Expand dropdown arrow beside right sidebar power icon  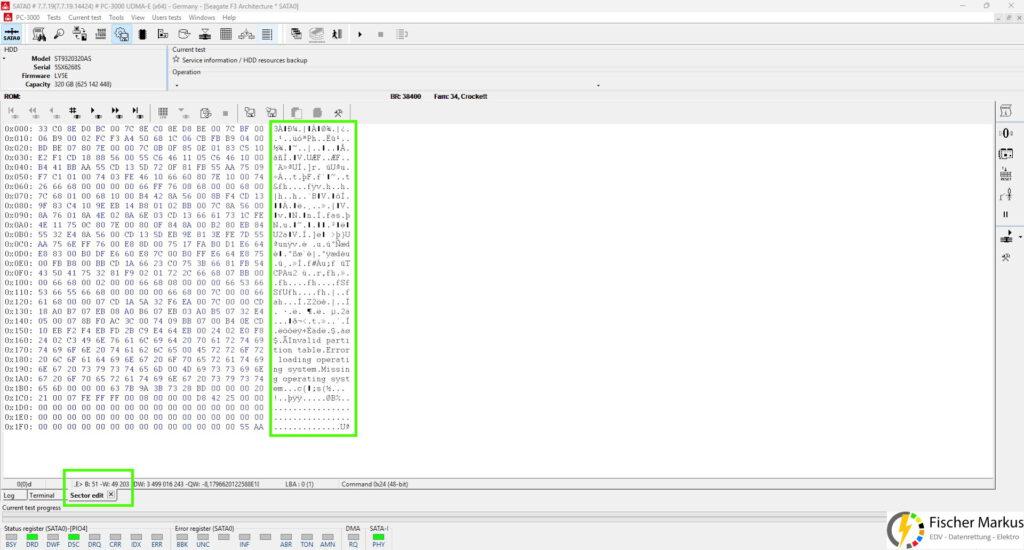1019,236
